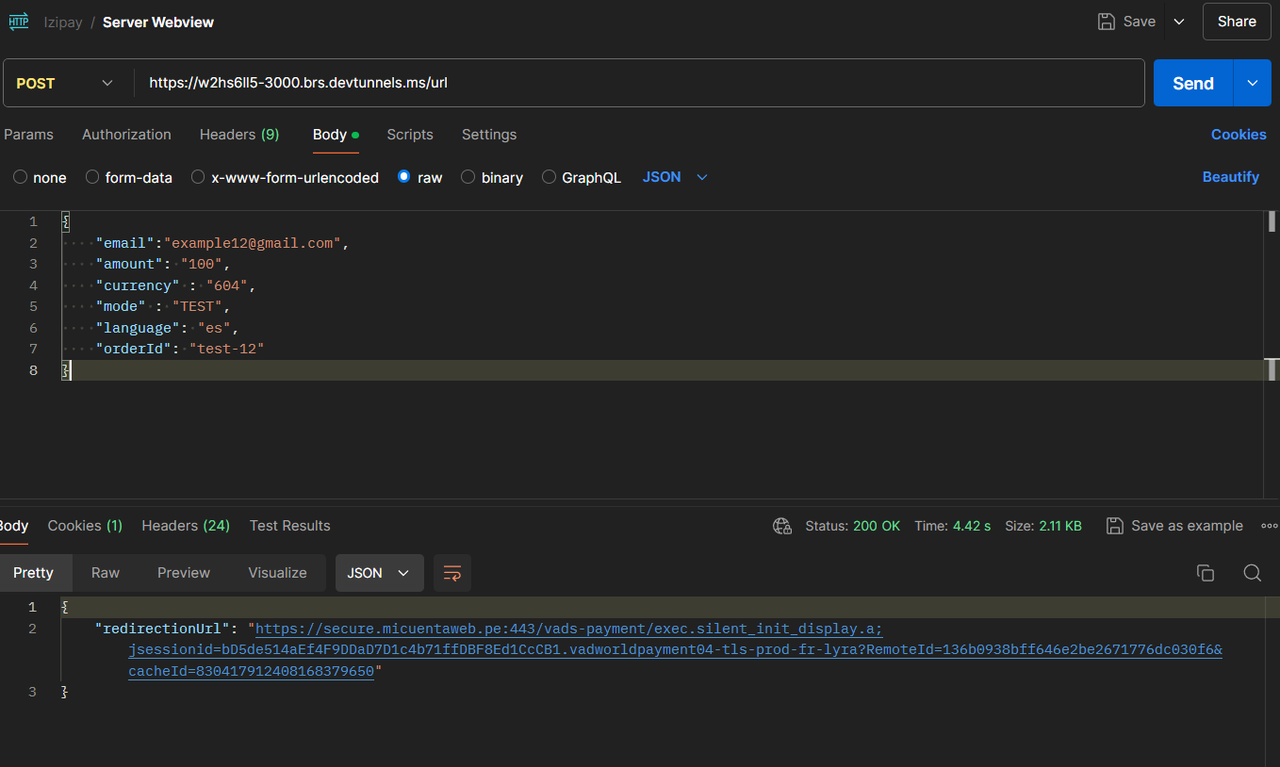
Task: Toggle line wrapping in the response viewer
Action: coord(451,573)
